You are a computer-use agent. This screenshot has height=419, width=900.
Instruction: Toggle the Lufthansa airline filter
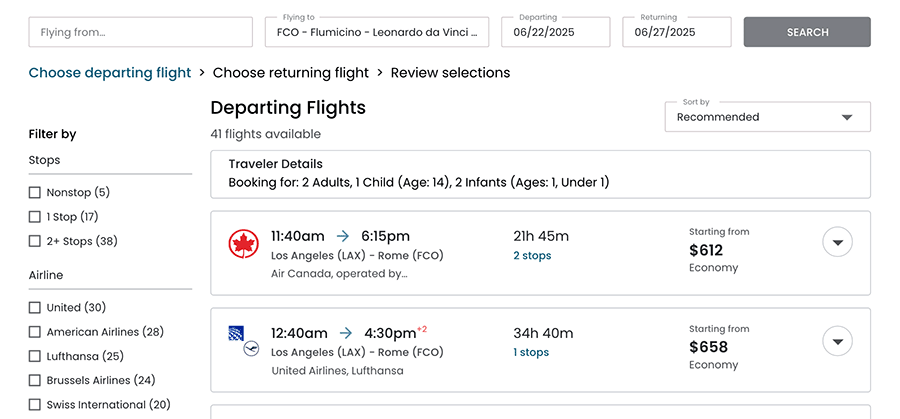coord(35,356)
